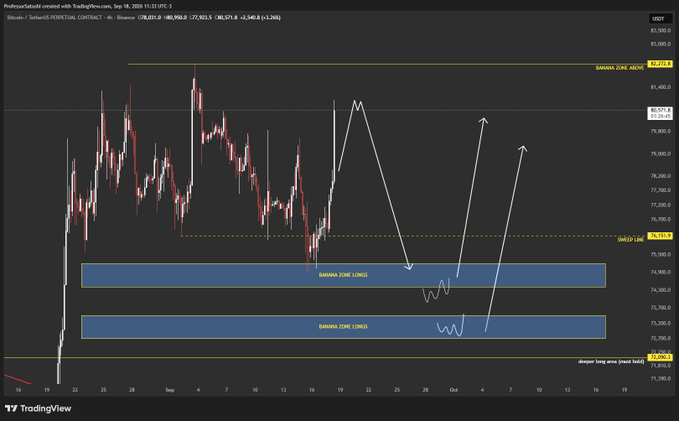Viewport: 679px width, 421px height.
Task: Click the BANANA ZONE ABOVE label
Action: (620, 68)
